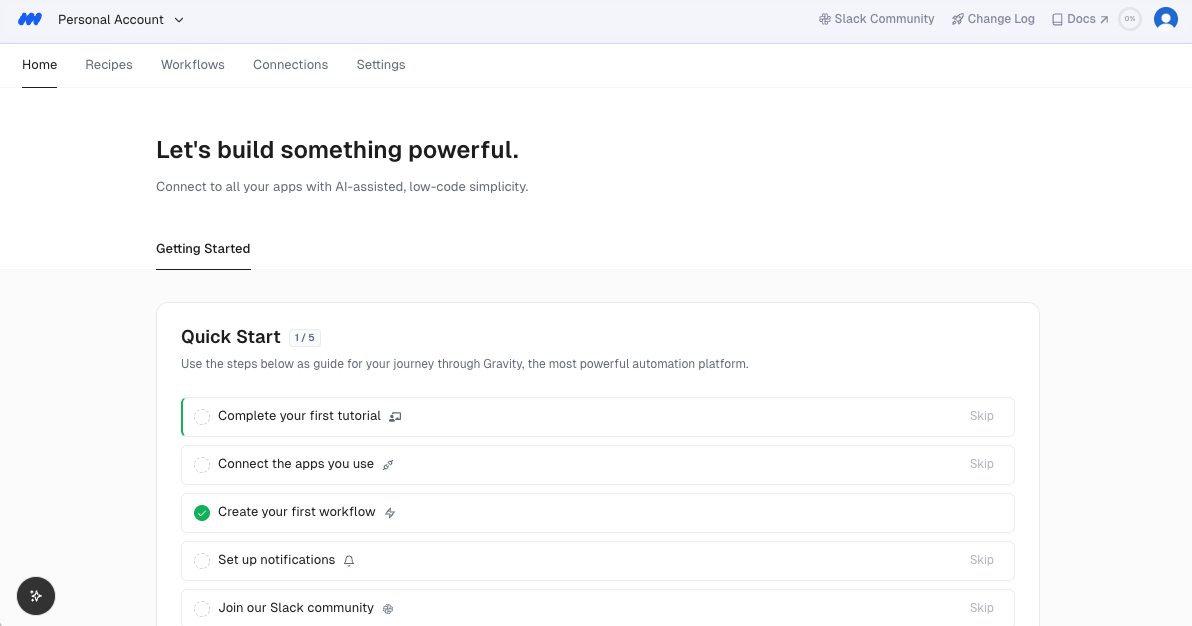
Task: Open the Docs external link
Action: point(1079,19)
